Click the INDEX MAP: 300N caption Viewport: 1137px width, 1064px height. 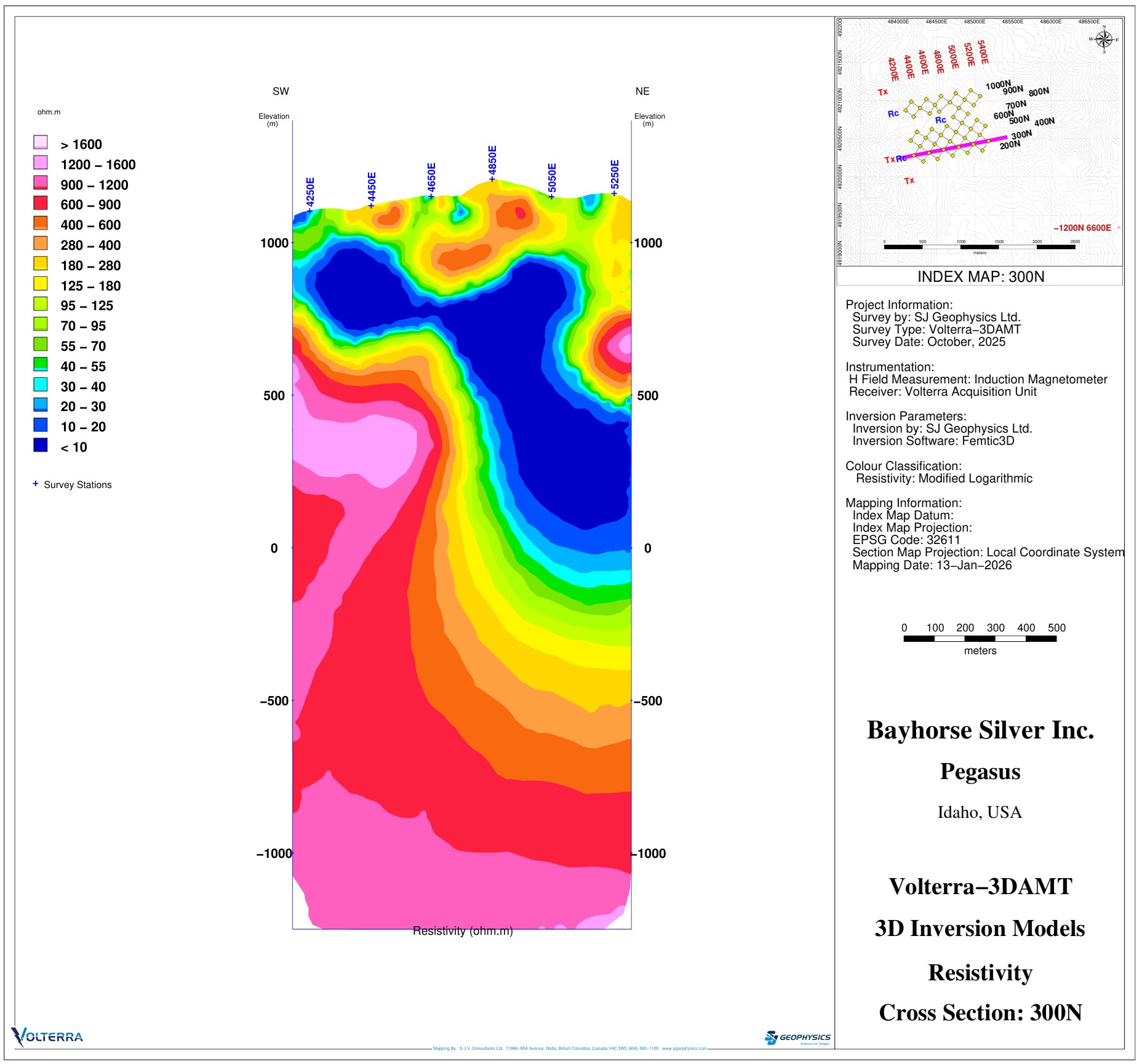[x=981, y=277]
